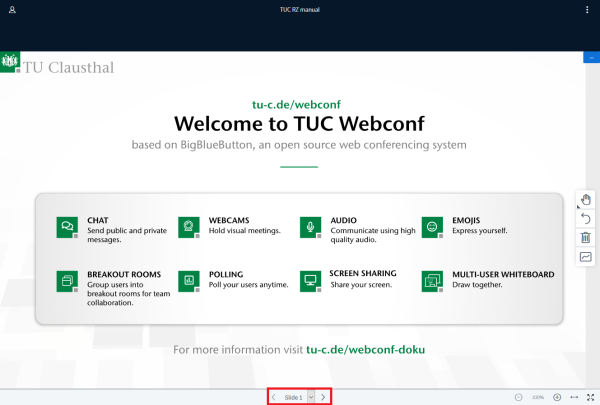The width and height of the screenshot is (600, 405).
Task: Undo last whiteboard annotation
Action: 586,219
